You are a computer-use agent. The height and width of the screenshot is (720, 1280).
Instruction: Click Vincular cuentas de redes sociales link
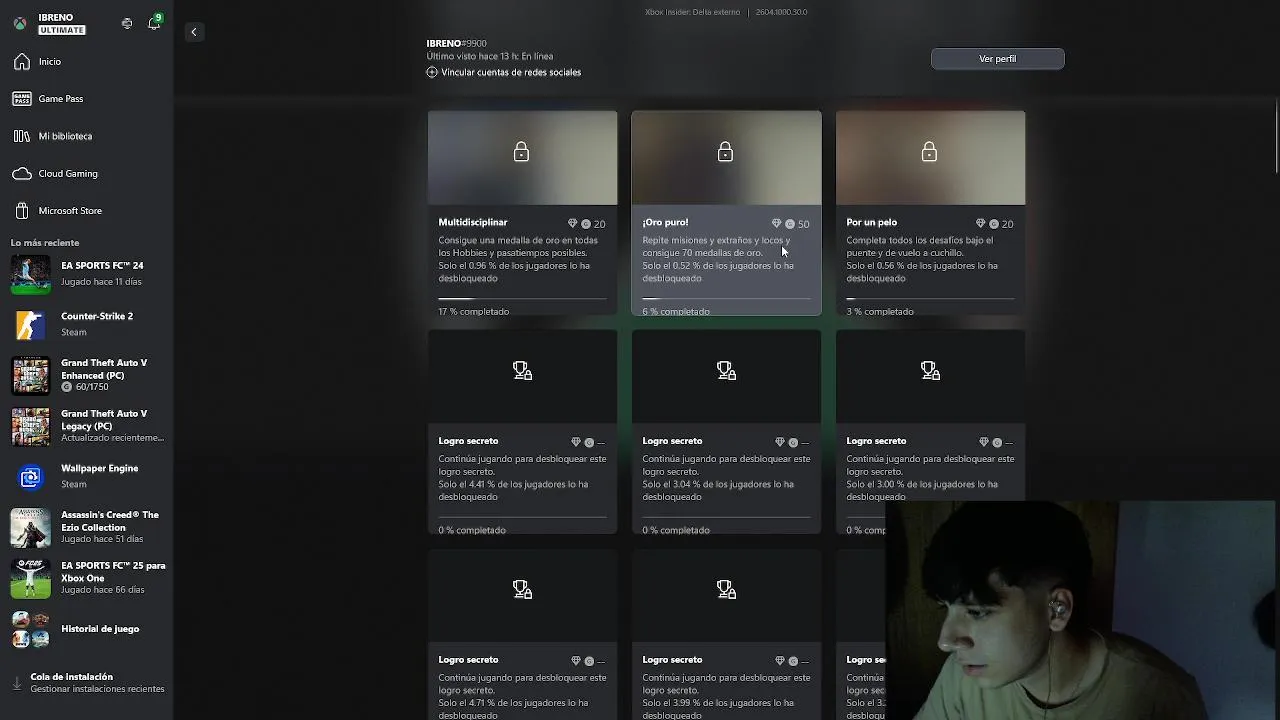pos(511,72)
